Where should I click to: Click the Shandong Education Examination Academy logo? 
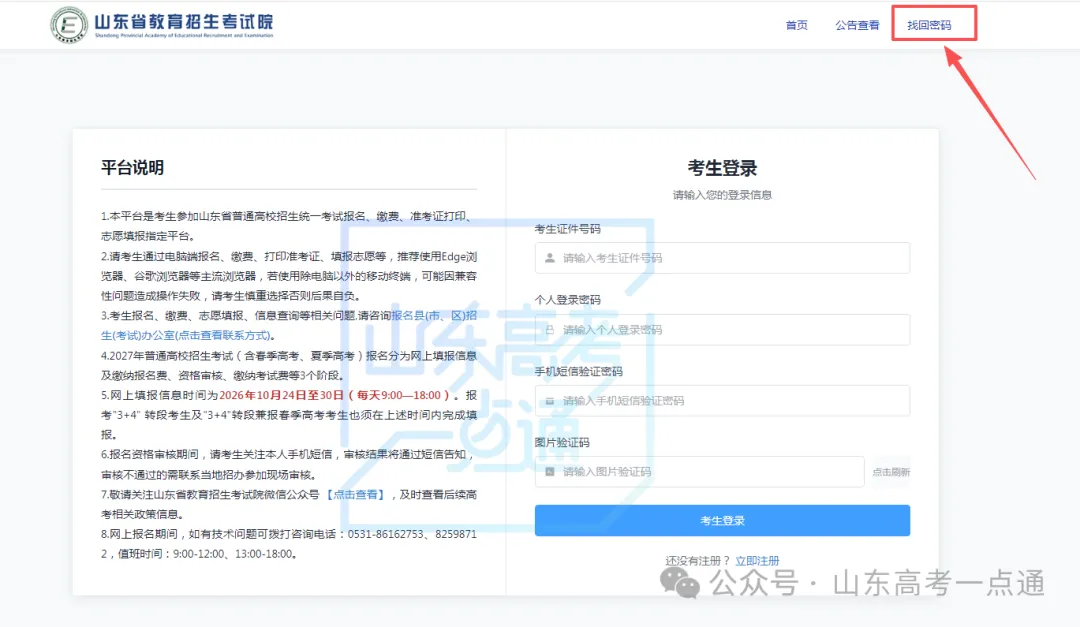163,25
